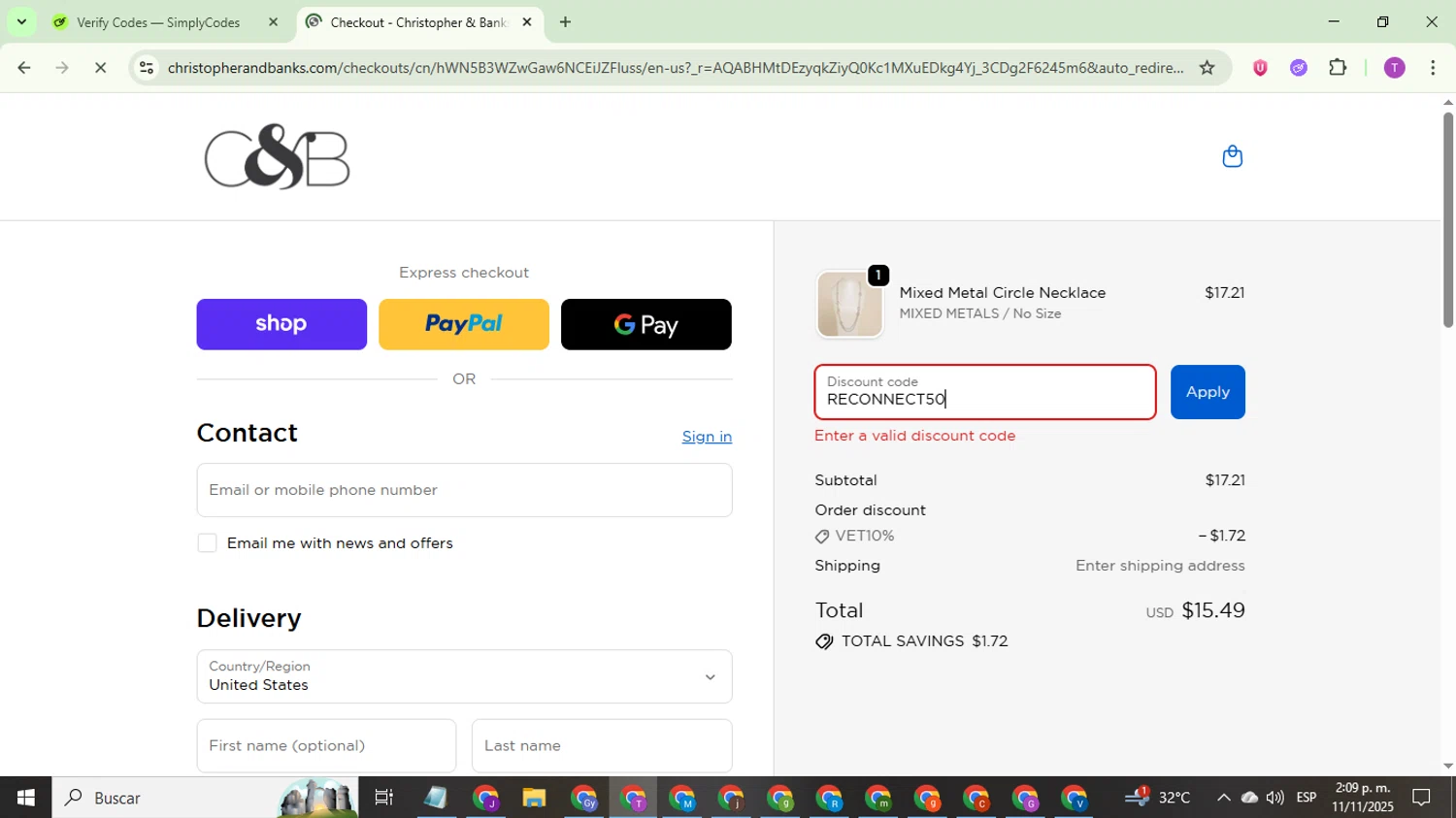This screenshot has height=818, width=1456.
Task: Open Windows Task View
Action: (384, 798)
